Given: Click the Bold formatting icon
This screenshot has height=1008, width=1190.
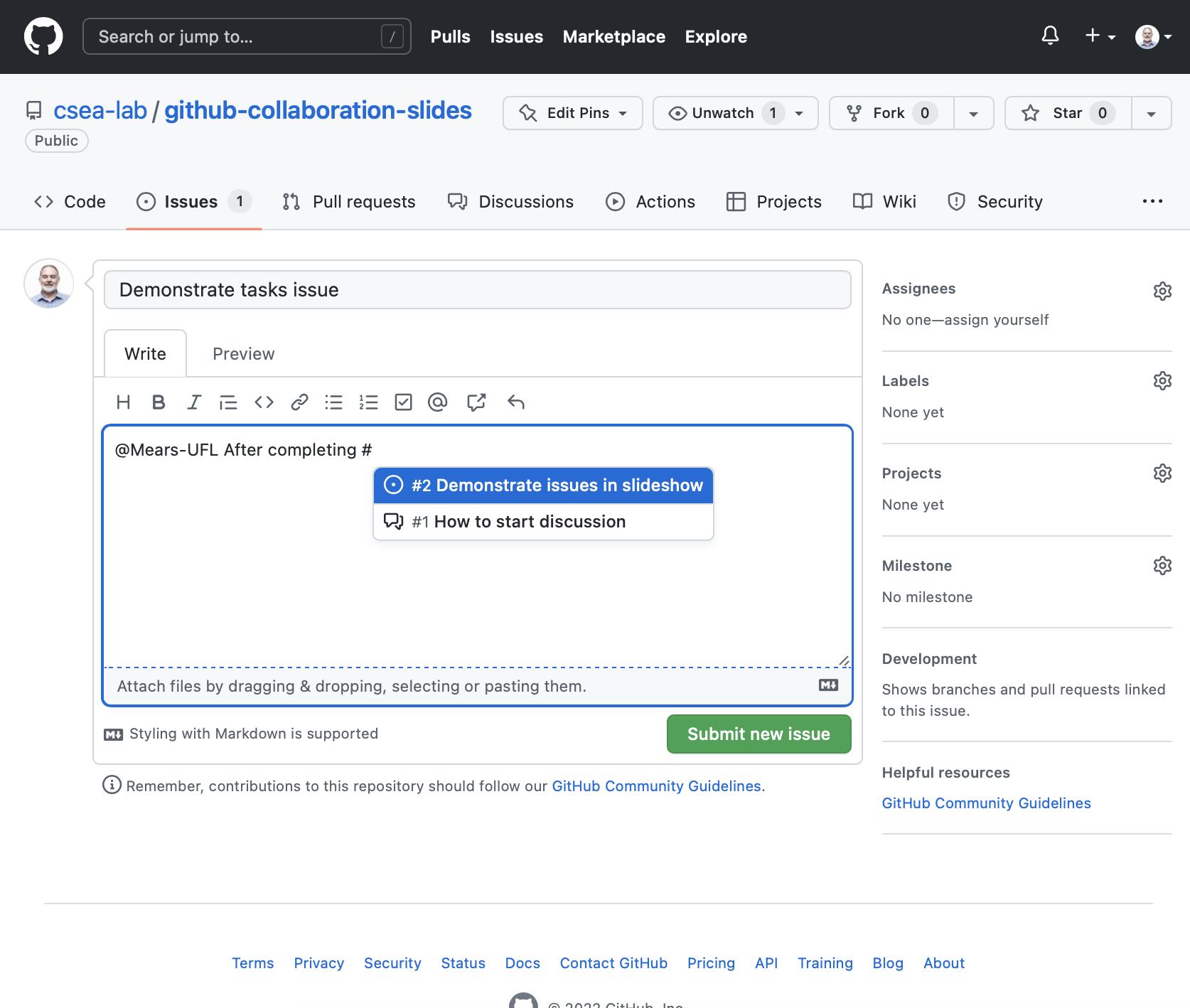Looking at the screenshot, I should tap(159, 402).
